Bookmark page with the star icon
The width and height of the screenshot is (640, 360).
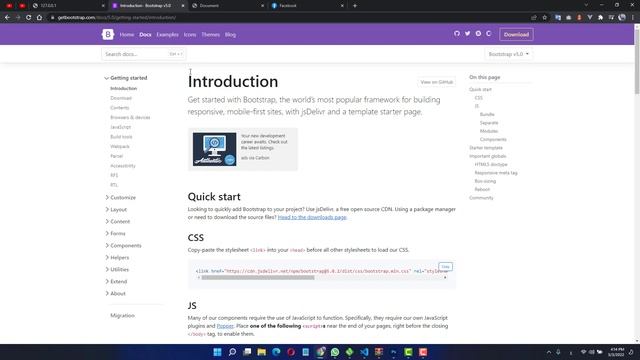coord(544,18)
